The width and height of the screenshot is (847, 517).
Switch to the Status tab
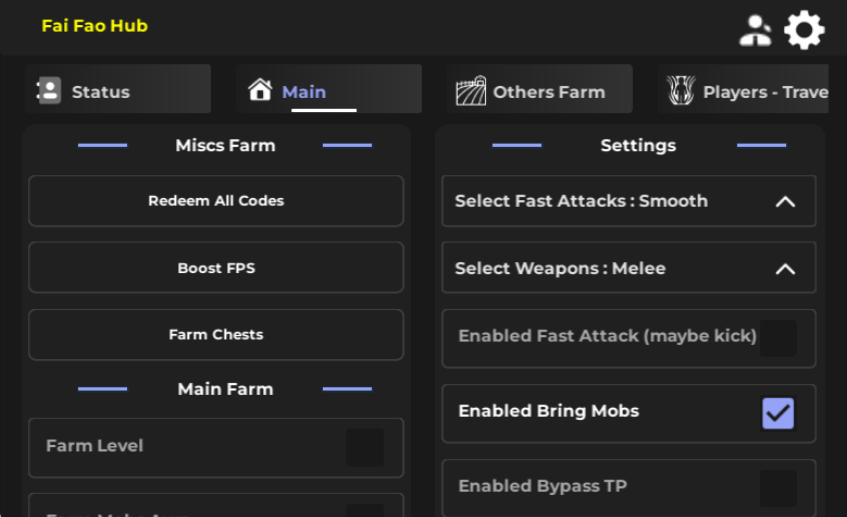point(118,89)
